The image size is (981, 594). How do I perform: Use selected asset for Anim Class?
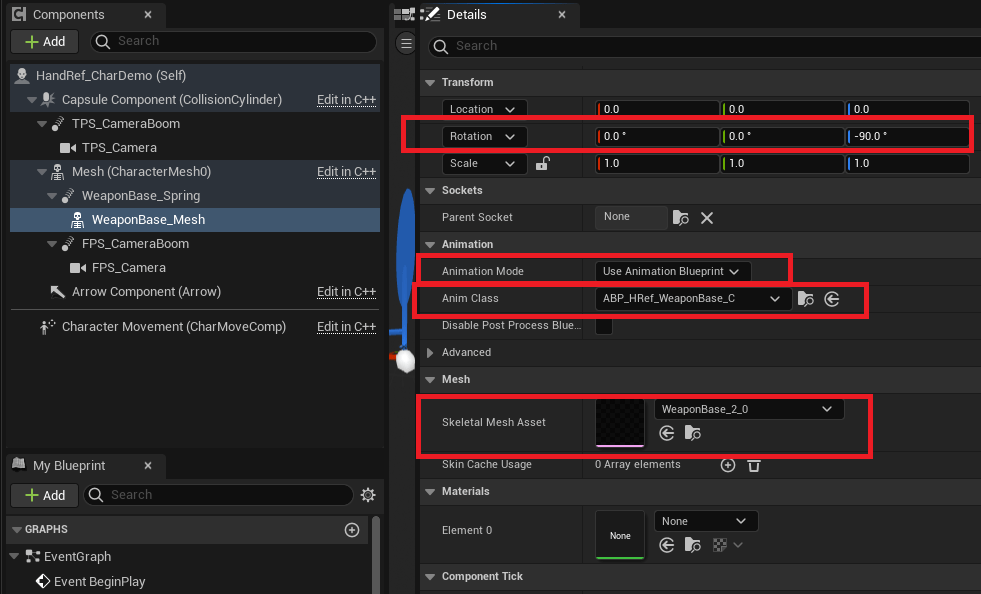click(831, 299)
